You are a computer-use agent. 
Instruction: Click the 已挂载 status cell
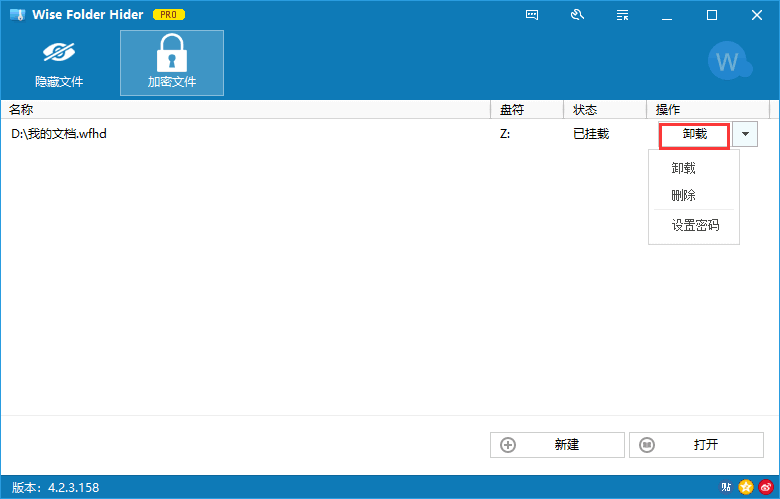[x=591, y=134]
